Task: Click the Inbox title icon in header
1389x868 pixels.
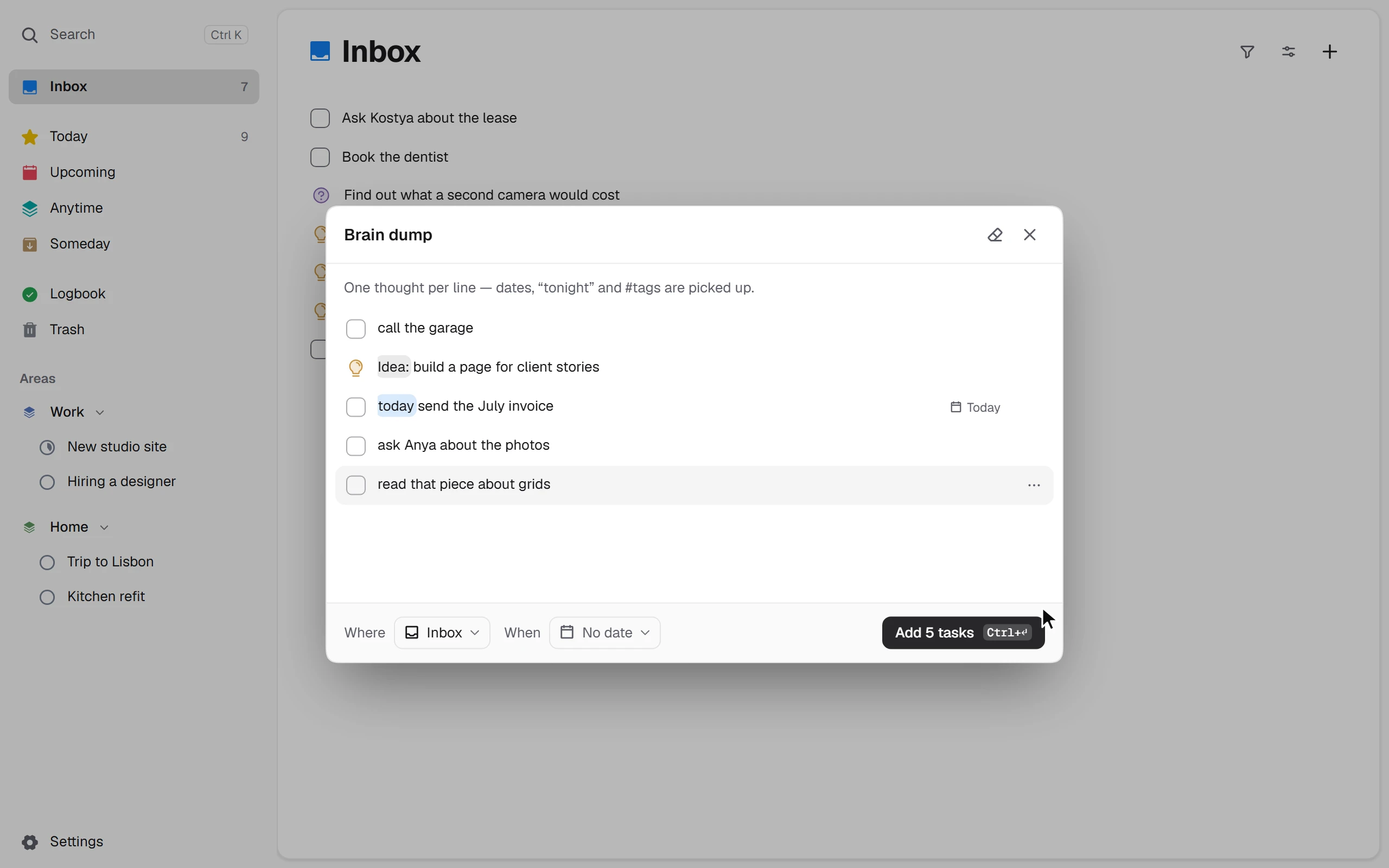Action: click(x=320, y=51)
